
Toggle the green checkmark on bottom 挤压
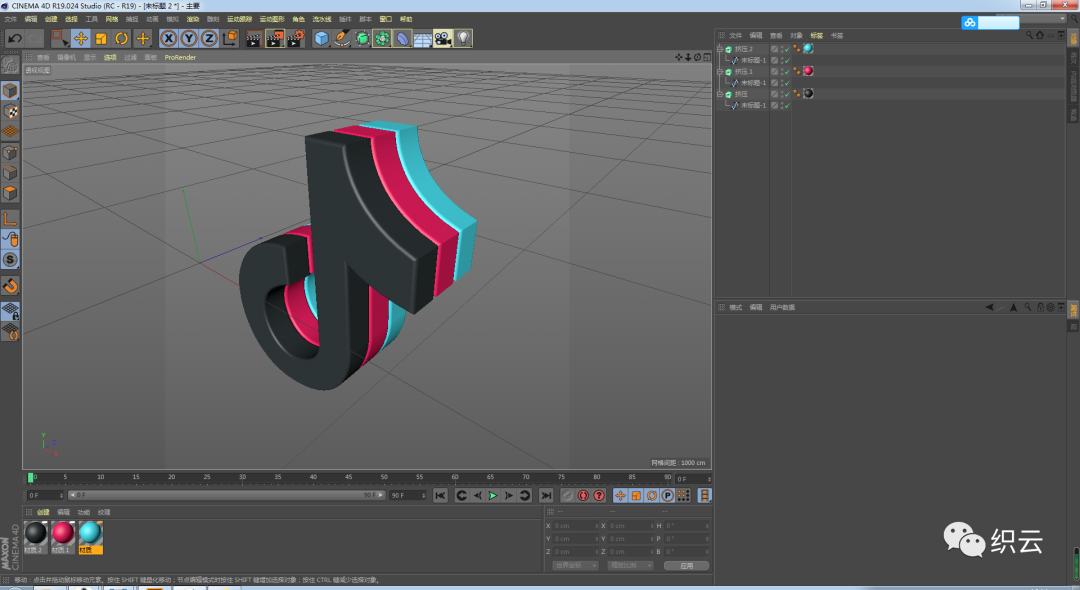click(x=787, y=94)
